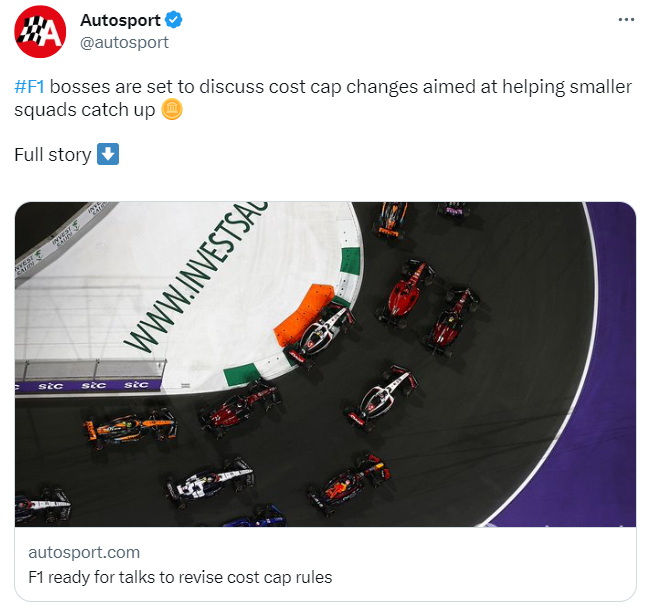Click the orange McLaren car in photo

pos(130,427)
